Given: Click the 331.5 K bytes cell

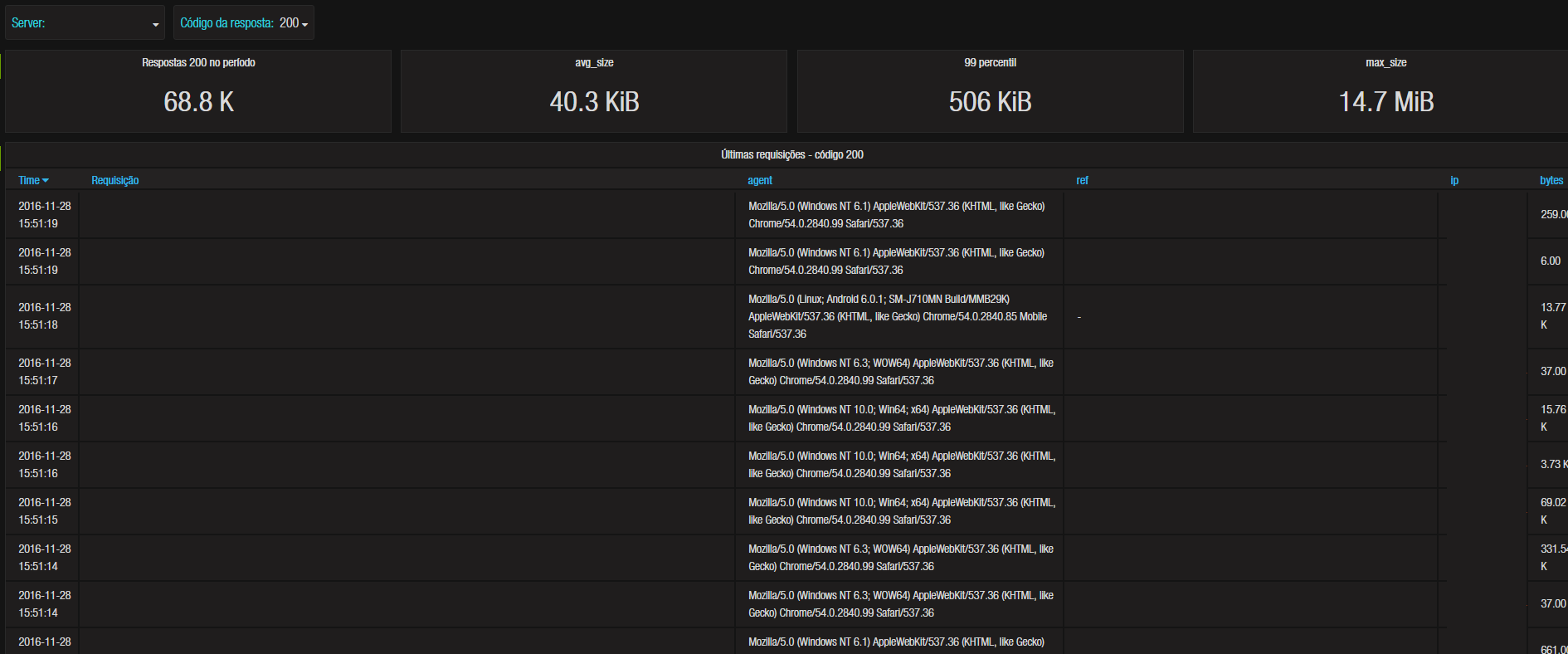Looking at the screenshot, I should coord(1548,558).
